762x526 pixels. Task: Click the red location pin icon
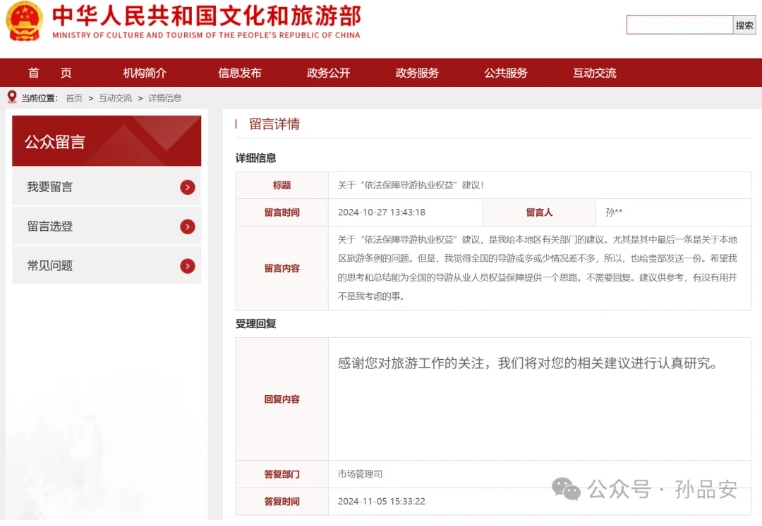[12, 97]
